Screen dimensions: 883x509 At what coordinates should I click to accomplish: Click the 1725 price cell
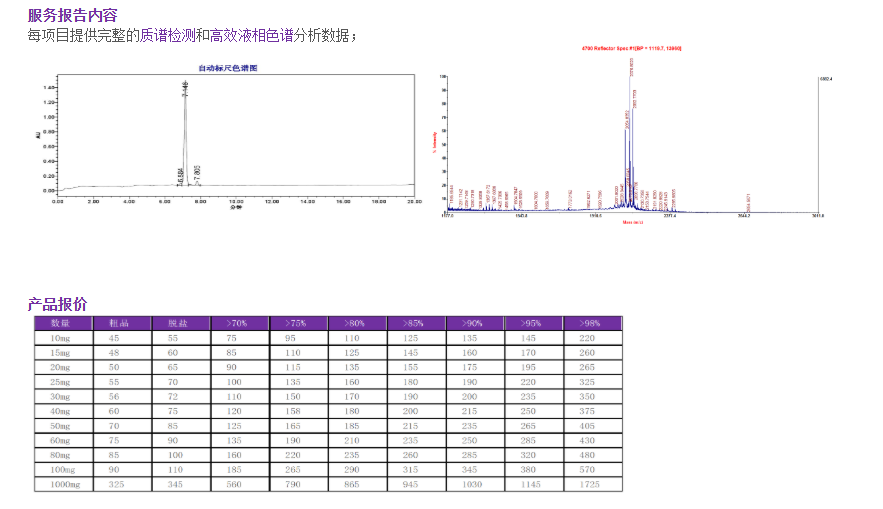click(x=589, y=484)
